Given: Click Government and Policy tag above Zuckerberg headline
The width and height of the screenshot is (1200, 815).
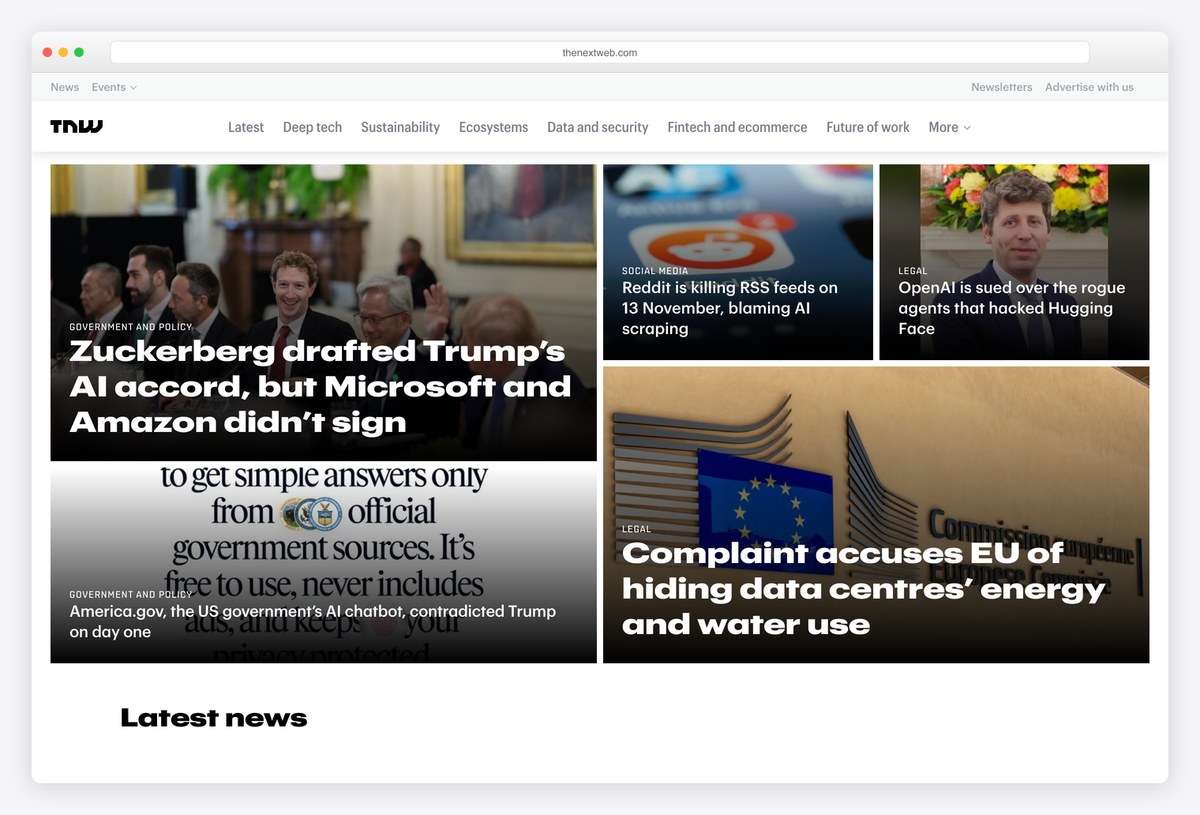Looking at the screenshot, I should point(131,327).
